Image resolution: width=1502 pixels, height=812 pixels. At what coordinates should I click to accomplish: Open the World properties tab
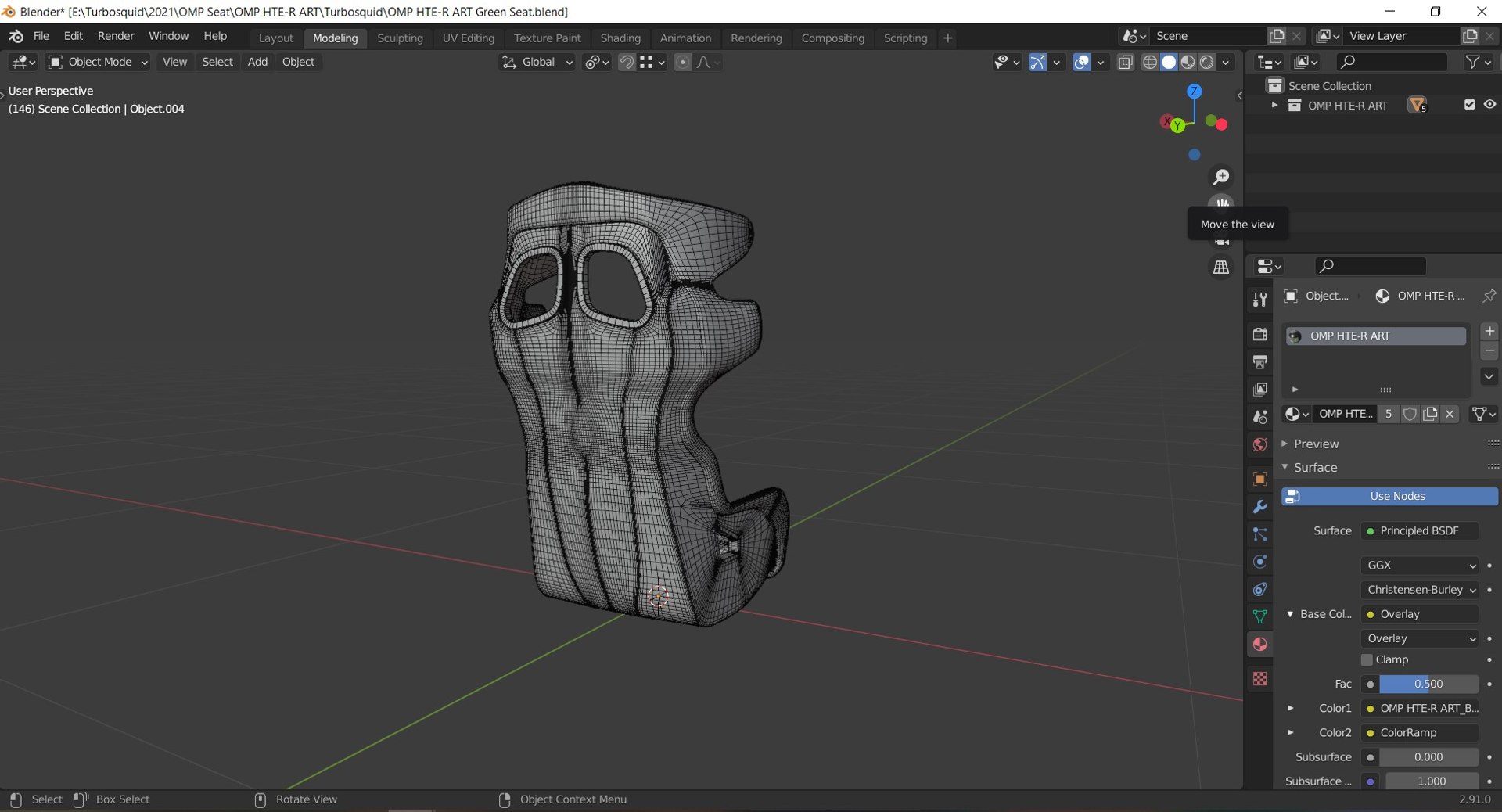click(x=1259, y=444)
